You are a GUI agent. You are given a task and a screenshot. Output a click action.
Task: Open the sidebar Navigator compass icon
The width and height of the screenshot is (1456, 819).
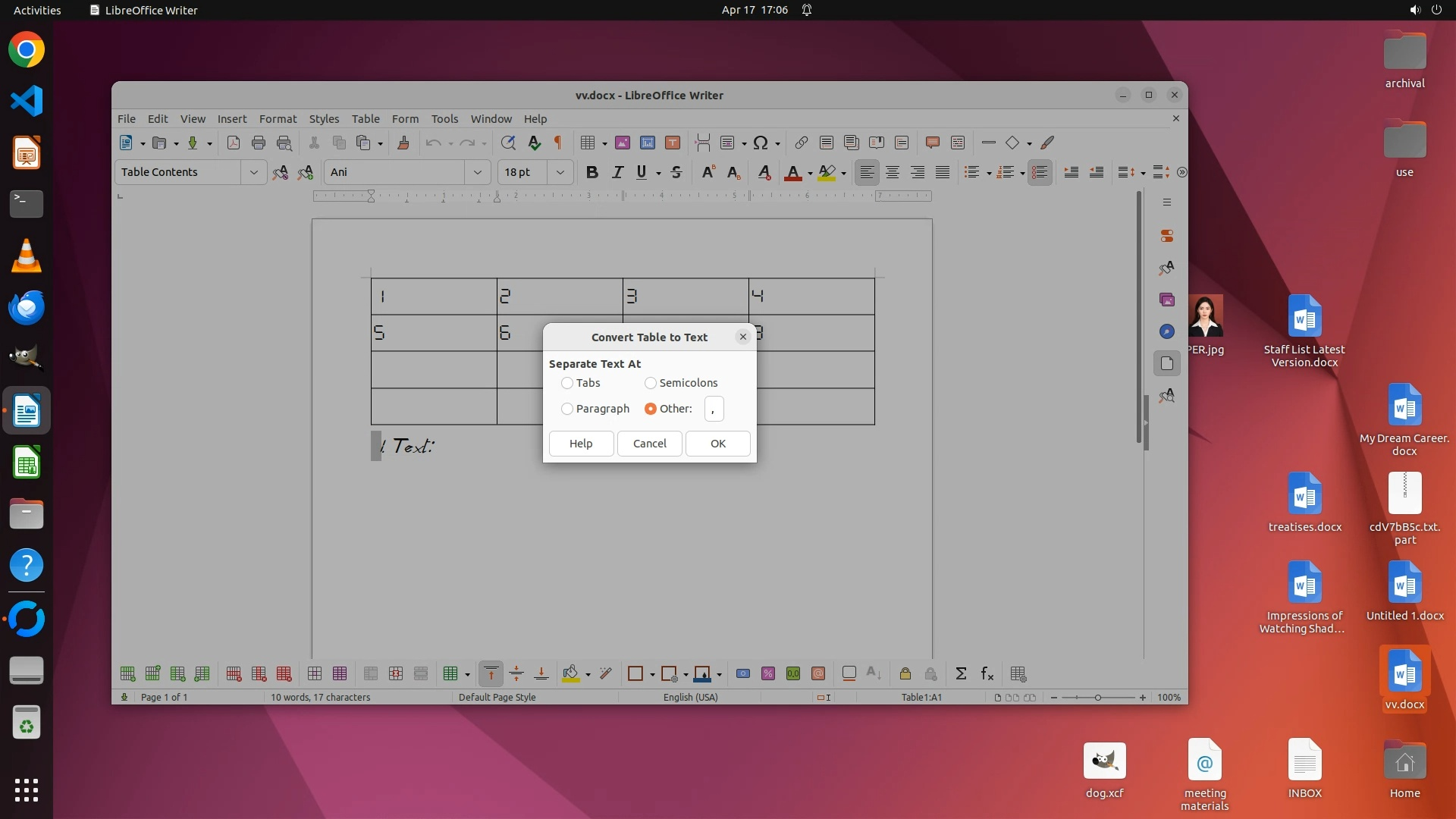point(1167,332)
